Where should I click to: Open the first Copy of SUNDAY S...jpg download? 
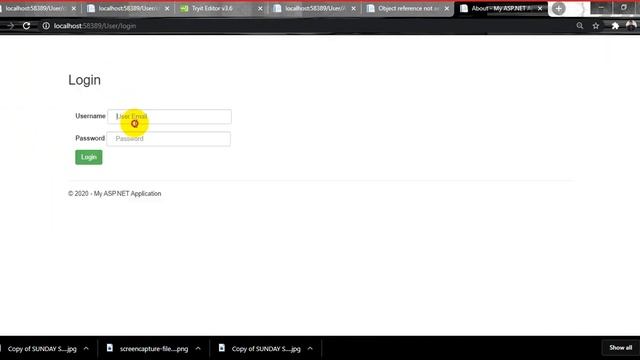pos(42,349)
